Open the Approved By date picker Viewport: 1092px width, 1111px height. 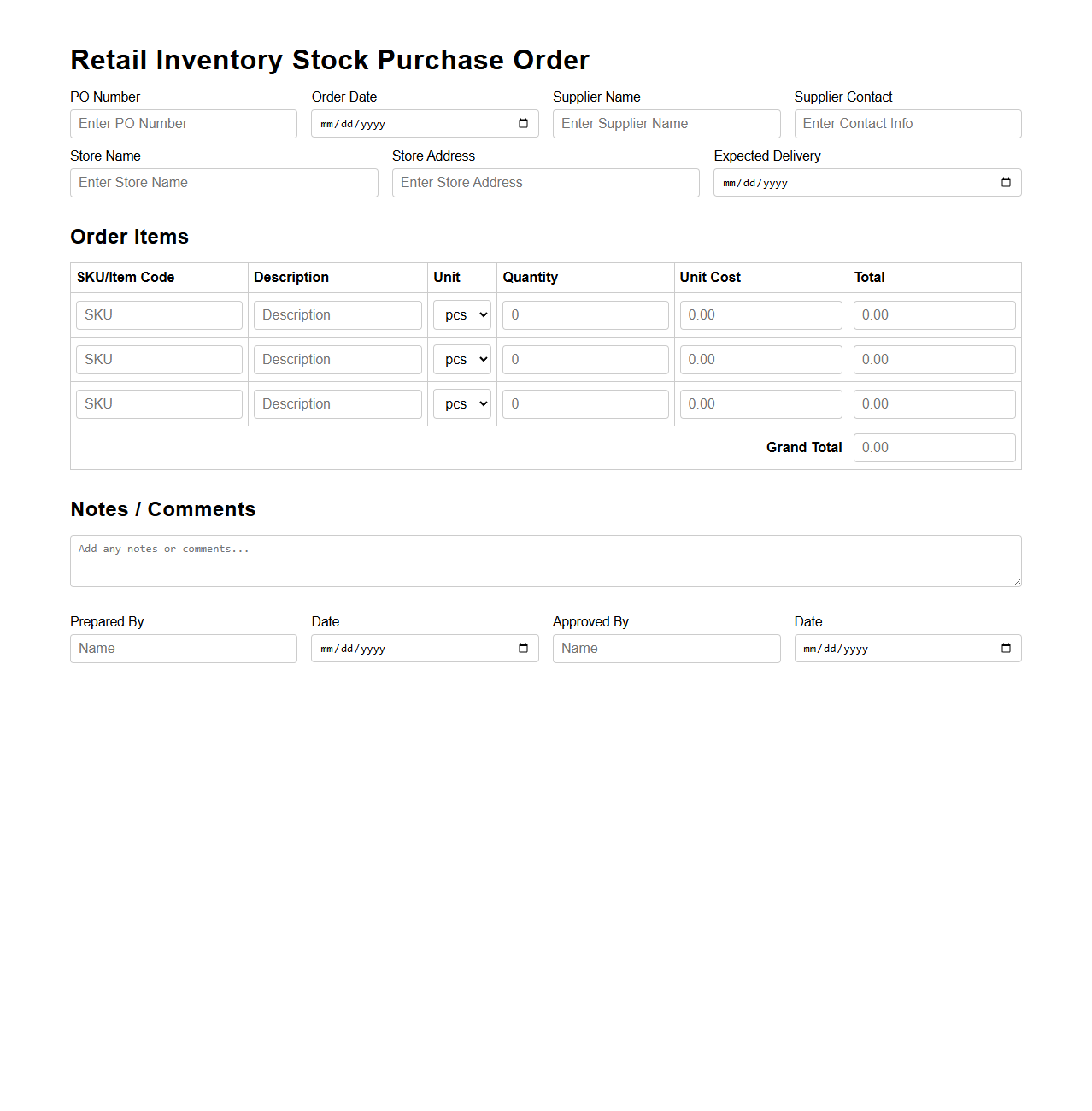point(1005,648)
